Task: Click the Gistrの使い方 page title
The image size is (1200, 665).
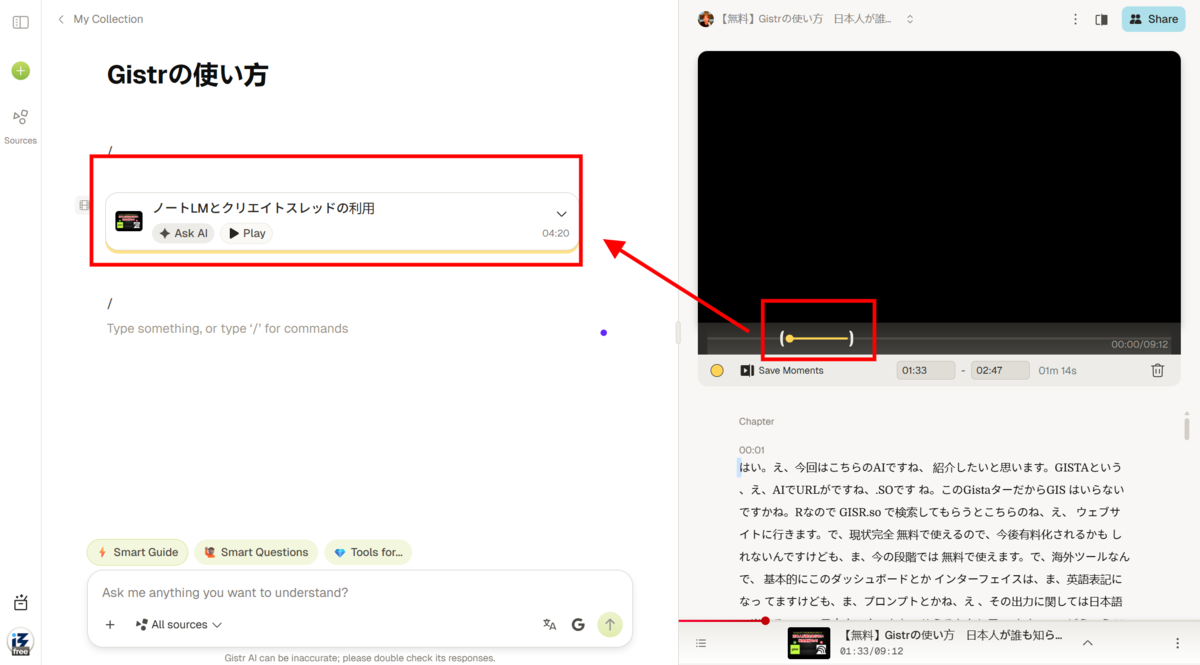Action: pos(187,75)
